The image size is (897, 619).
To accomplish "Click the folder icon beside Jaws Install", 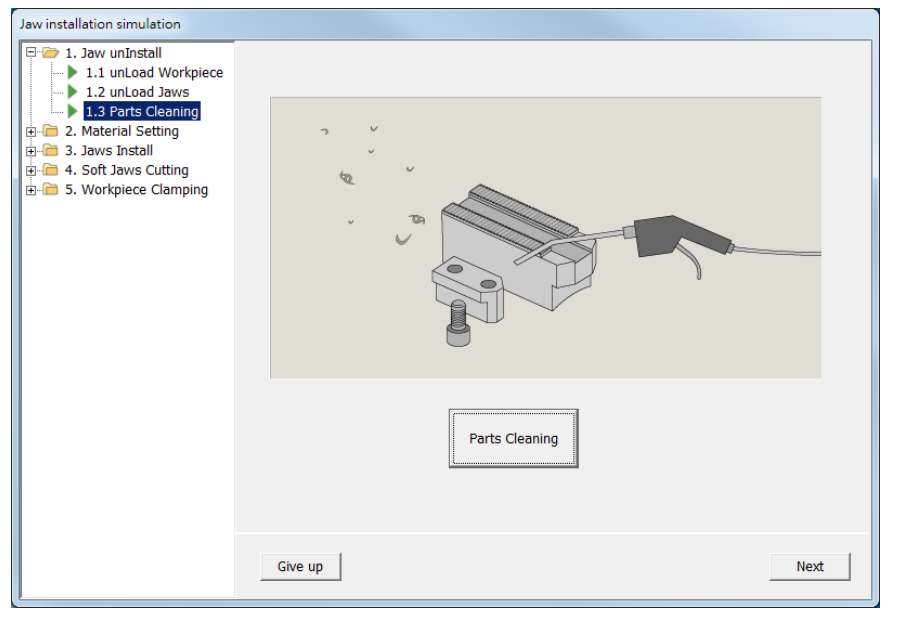I will [x=51, y=150].
